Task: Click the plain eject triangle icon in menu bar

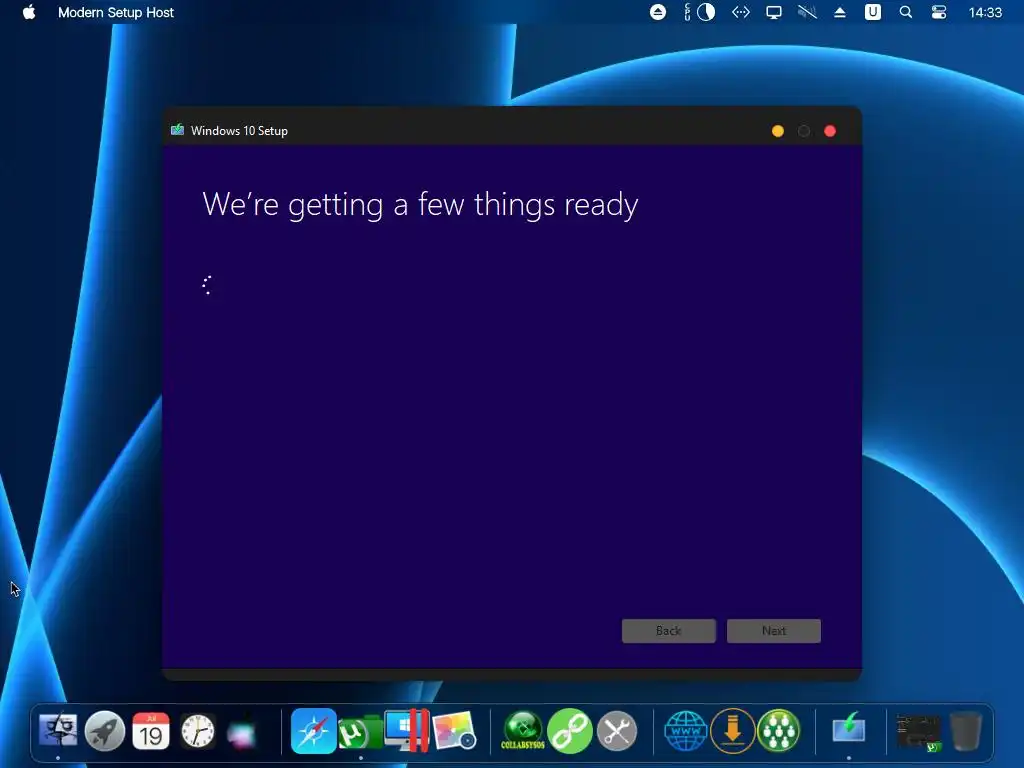Action: [x=840, y=12]
